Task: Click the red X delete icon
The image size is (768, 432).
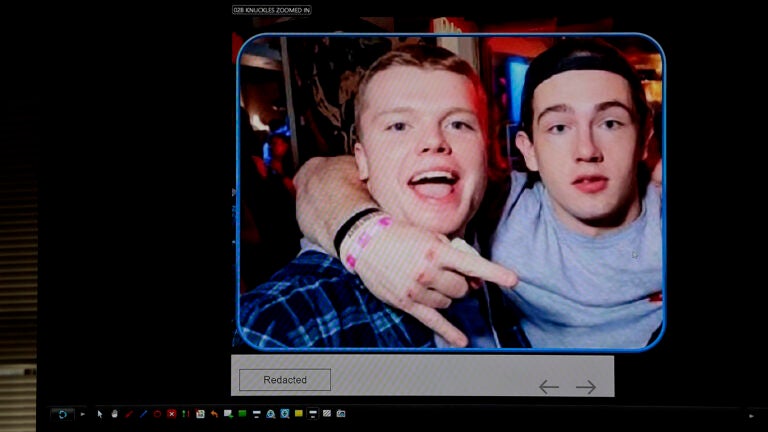Action: tap(172, 414)
